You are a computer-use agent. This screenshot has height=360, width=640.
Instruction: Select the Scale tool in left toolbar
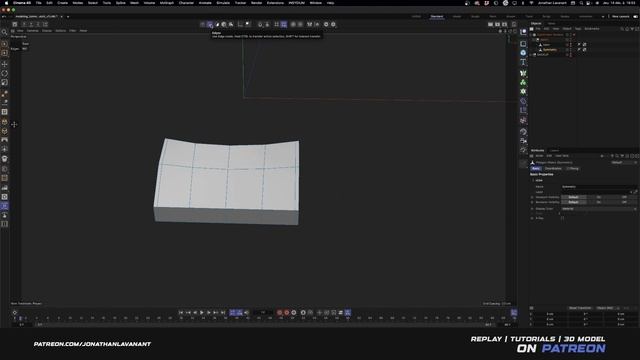[4, 83]
